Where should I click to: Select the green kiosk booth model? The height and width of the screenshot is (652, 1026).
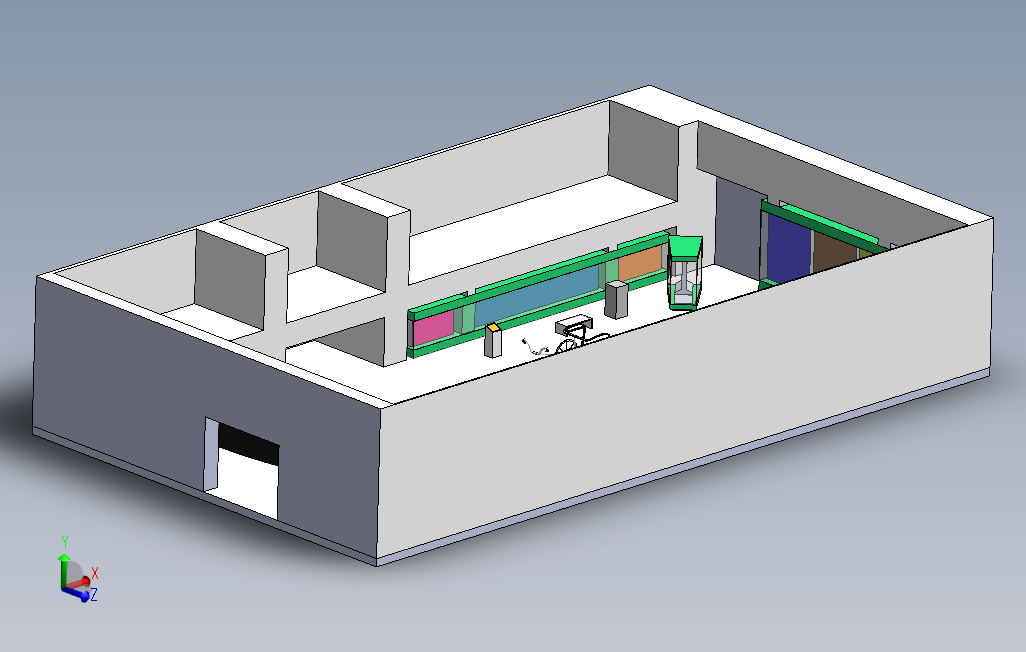point(684,272)
